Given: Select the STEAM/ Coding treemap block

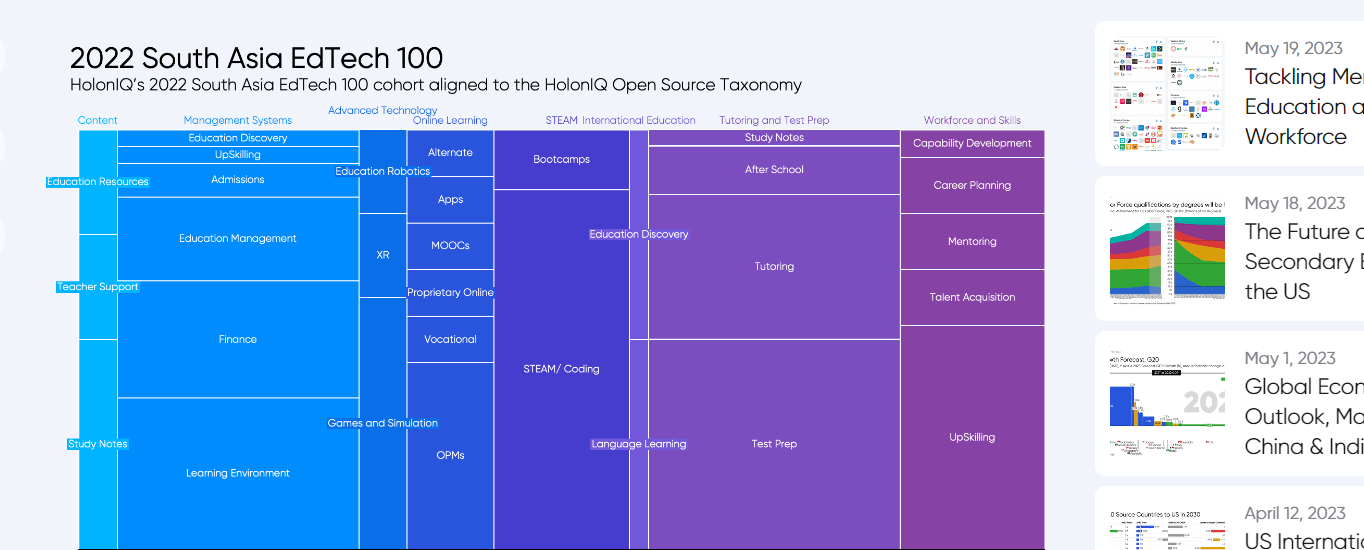Looking at the screenshot, I should (x=561, y=369).
